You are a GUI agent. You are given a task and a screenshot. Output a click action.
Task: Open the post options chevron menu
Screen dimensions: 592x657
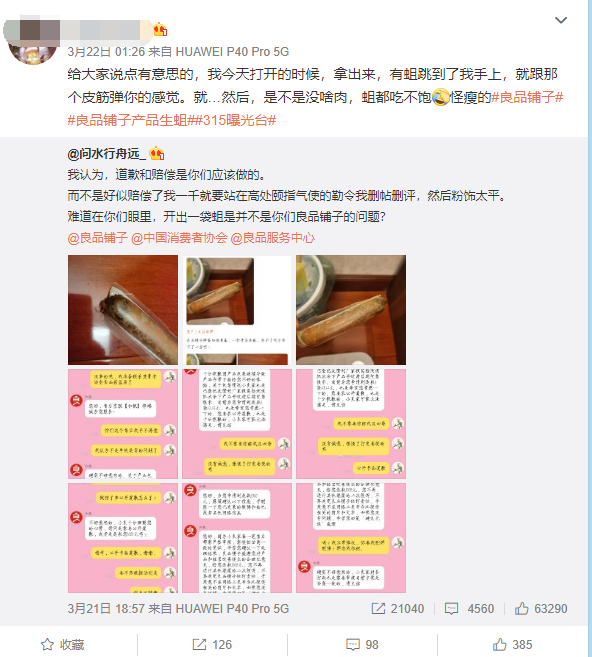pyautogui.click(x=561, y=20)
